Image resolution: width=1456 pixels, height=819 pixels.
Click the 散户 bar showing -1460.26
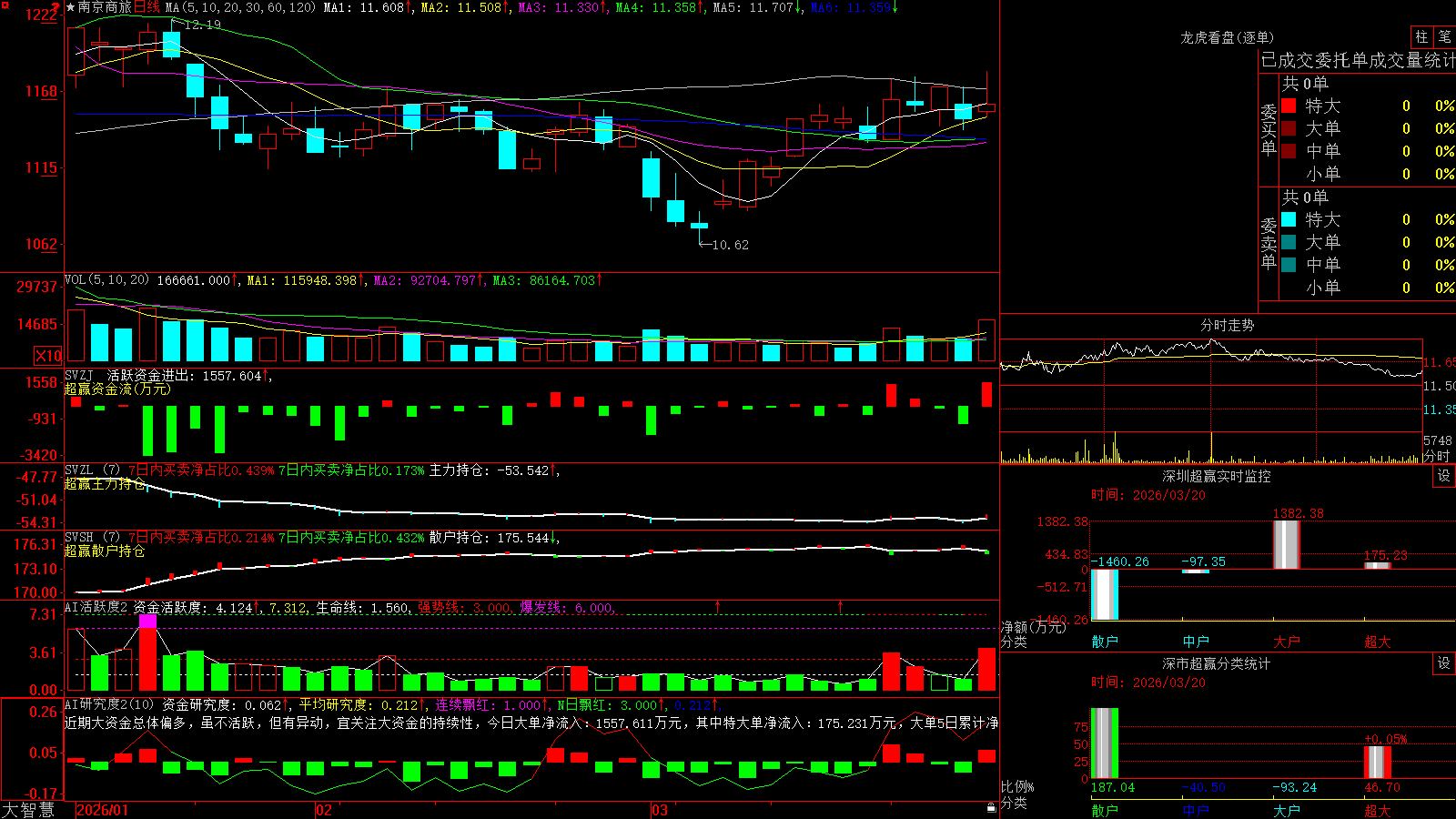coord(1105,594)
